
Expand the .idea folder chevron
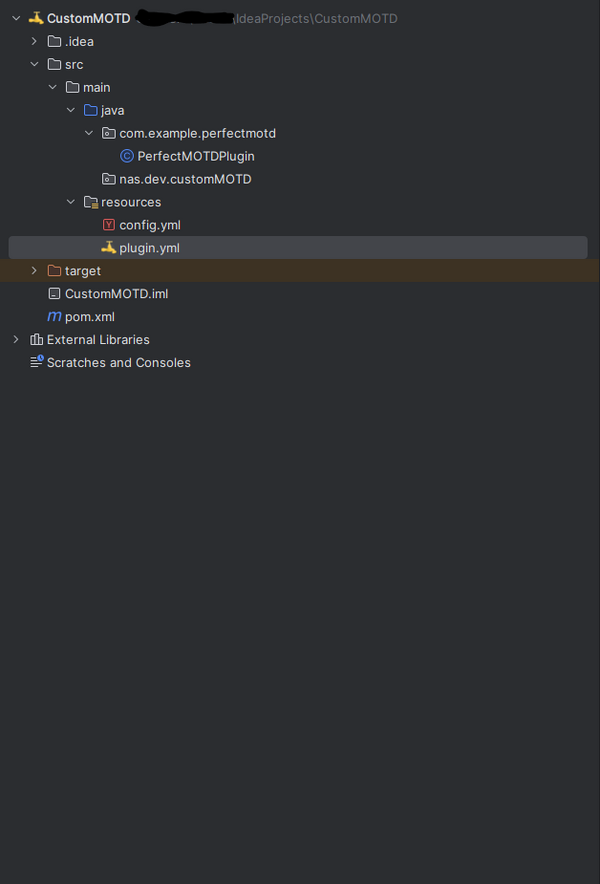tap(34, 41)
